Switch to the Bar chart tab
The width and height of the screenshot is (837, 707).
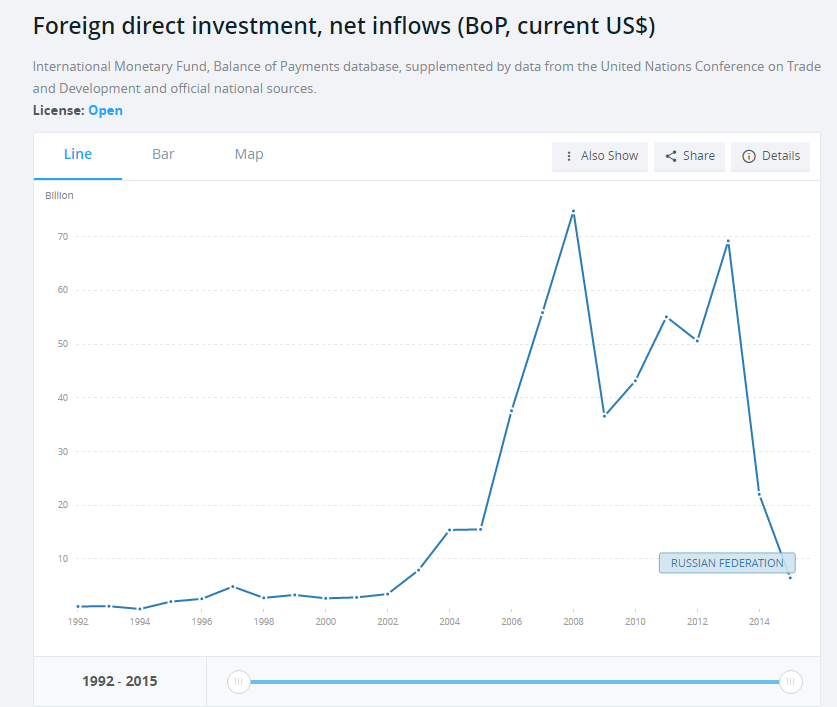(163, 154)
